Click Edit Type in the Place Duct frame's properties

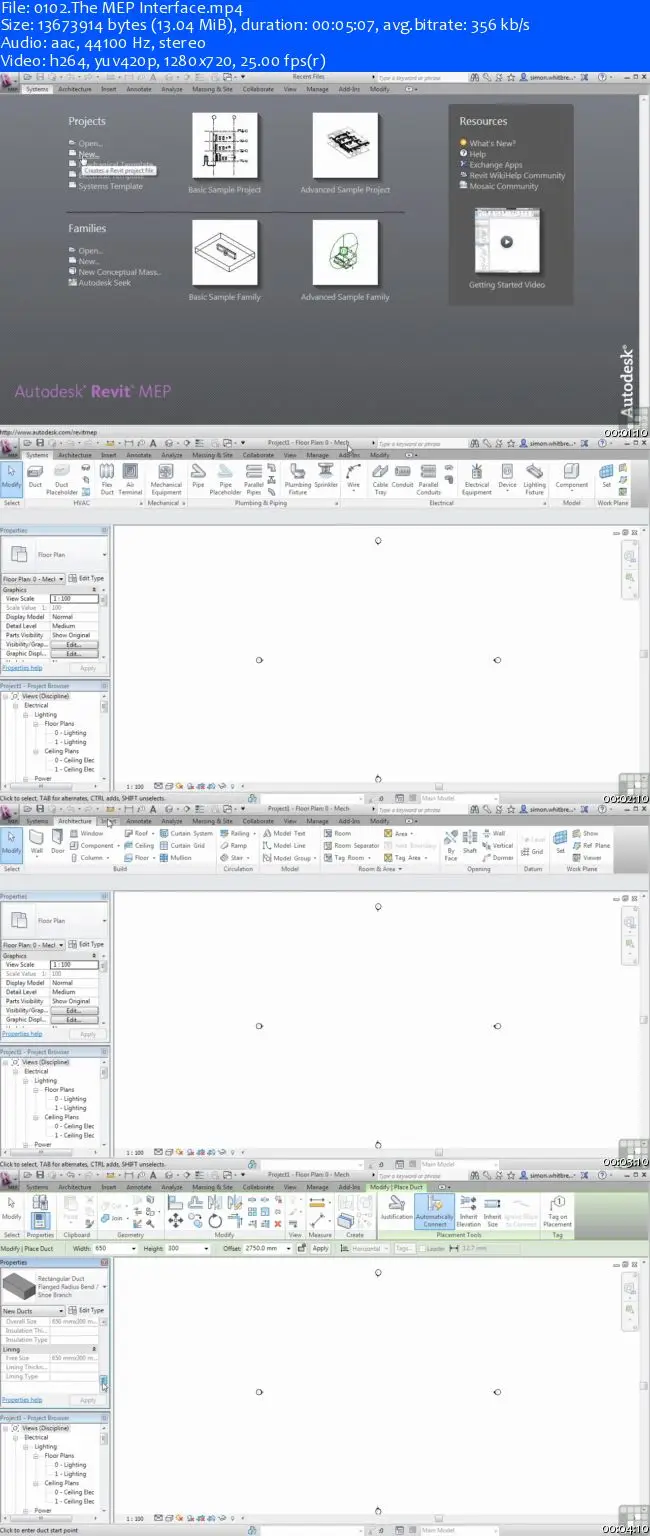point(87,1310)
